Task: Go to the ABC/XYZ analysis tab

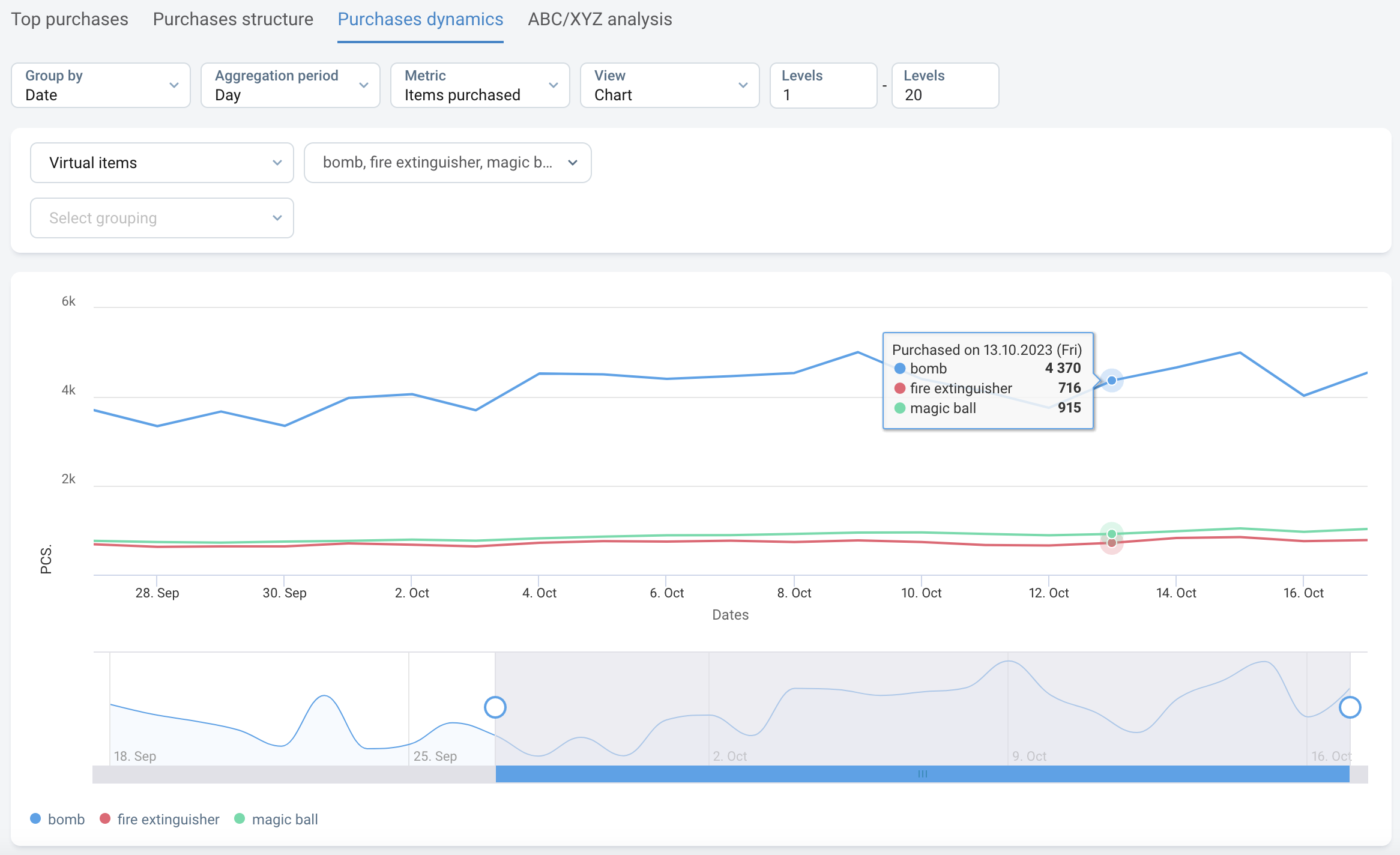Action: tap(600, 19)
